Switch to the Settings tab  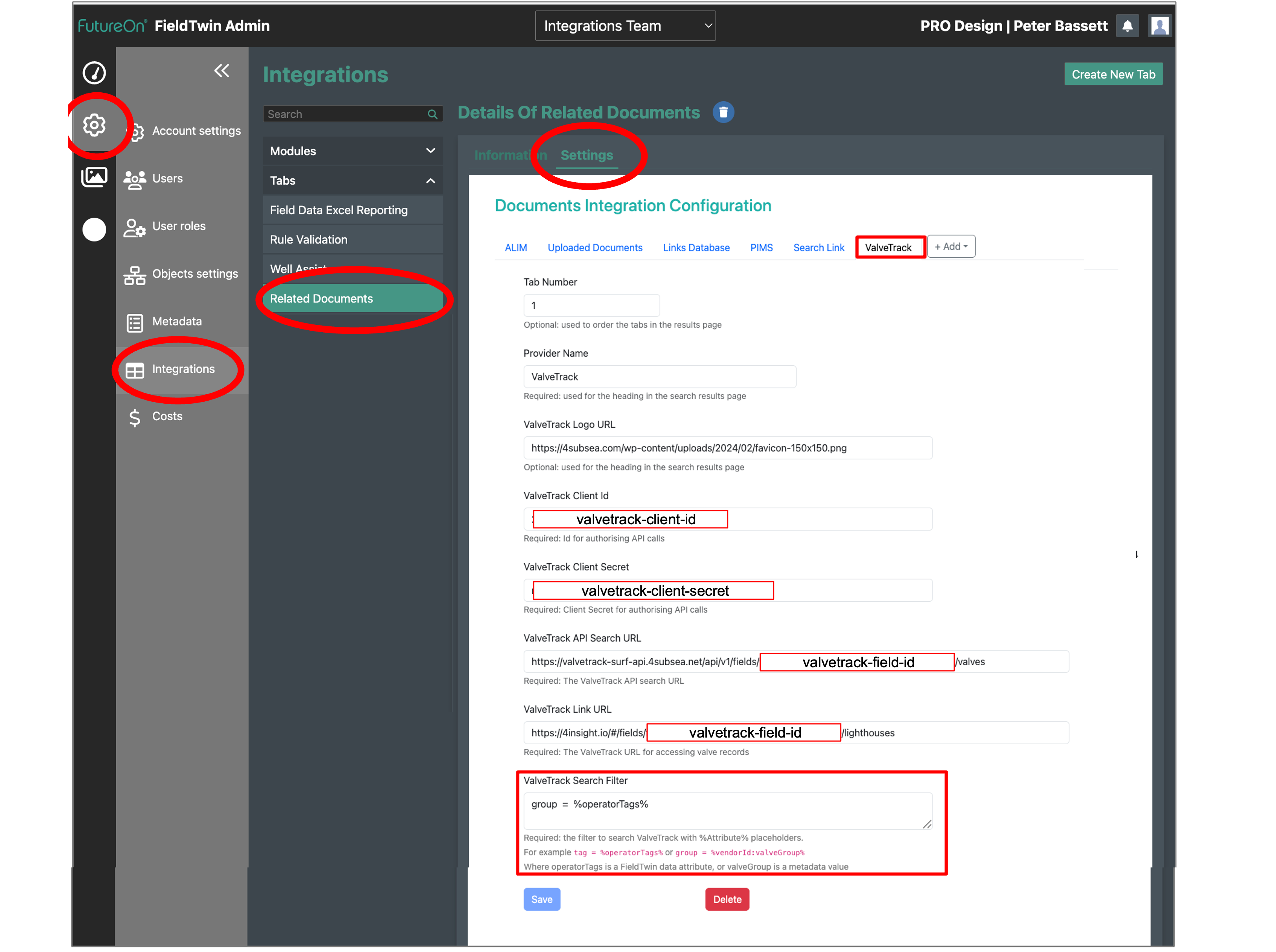(x=586, y=155)
